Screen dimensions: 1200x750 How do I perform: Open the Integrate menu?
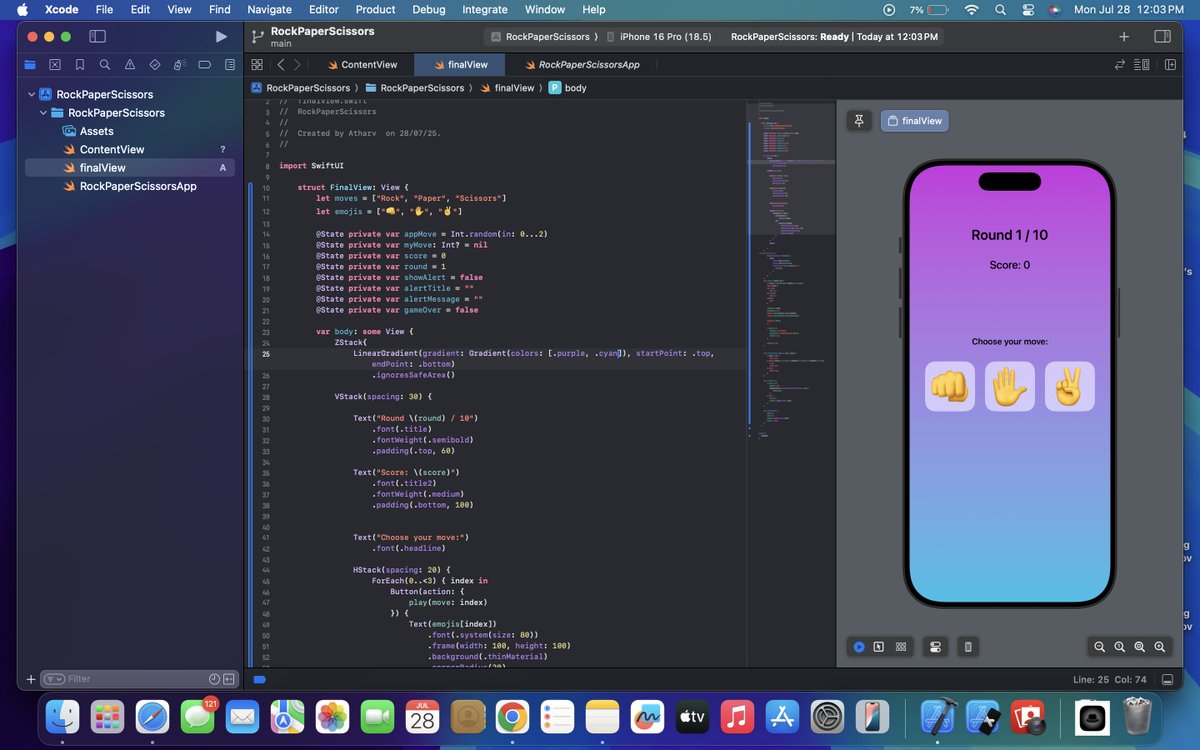pyautogui.click(x=485, y=10)
